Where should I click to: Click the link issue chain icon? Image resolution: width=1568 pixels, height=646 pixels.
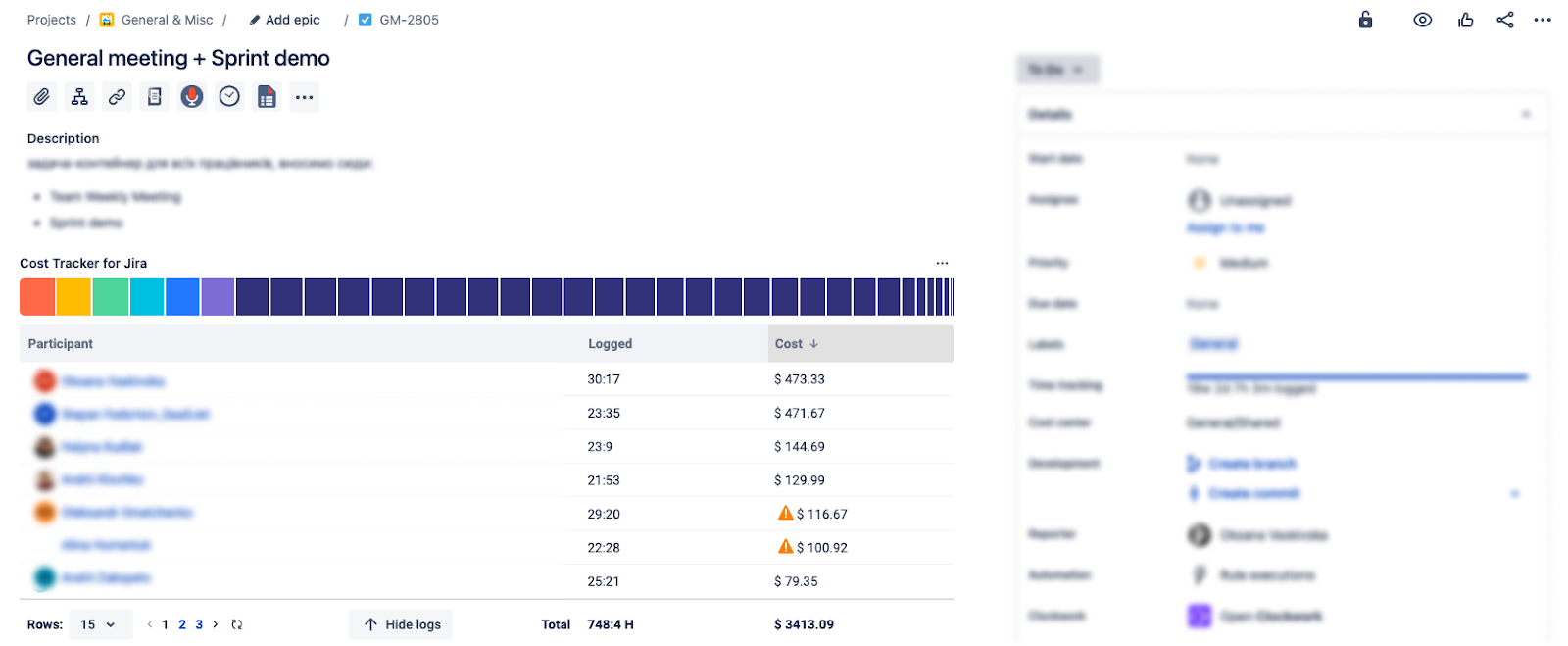coord(117,97)
